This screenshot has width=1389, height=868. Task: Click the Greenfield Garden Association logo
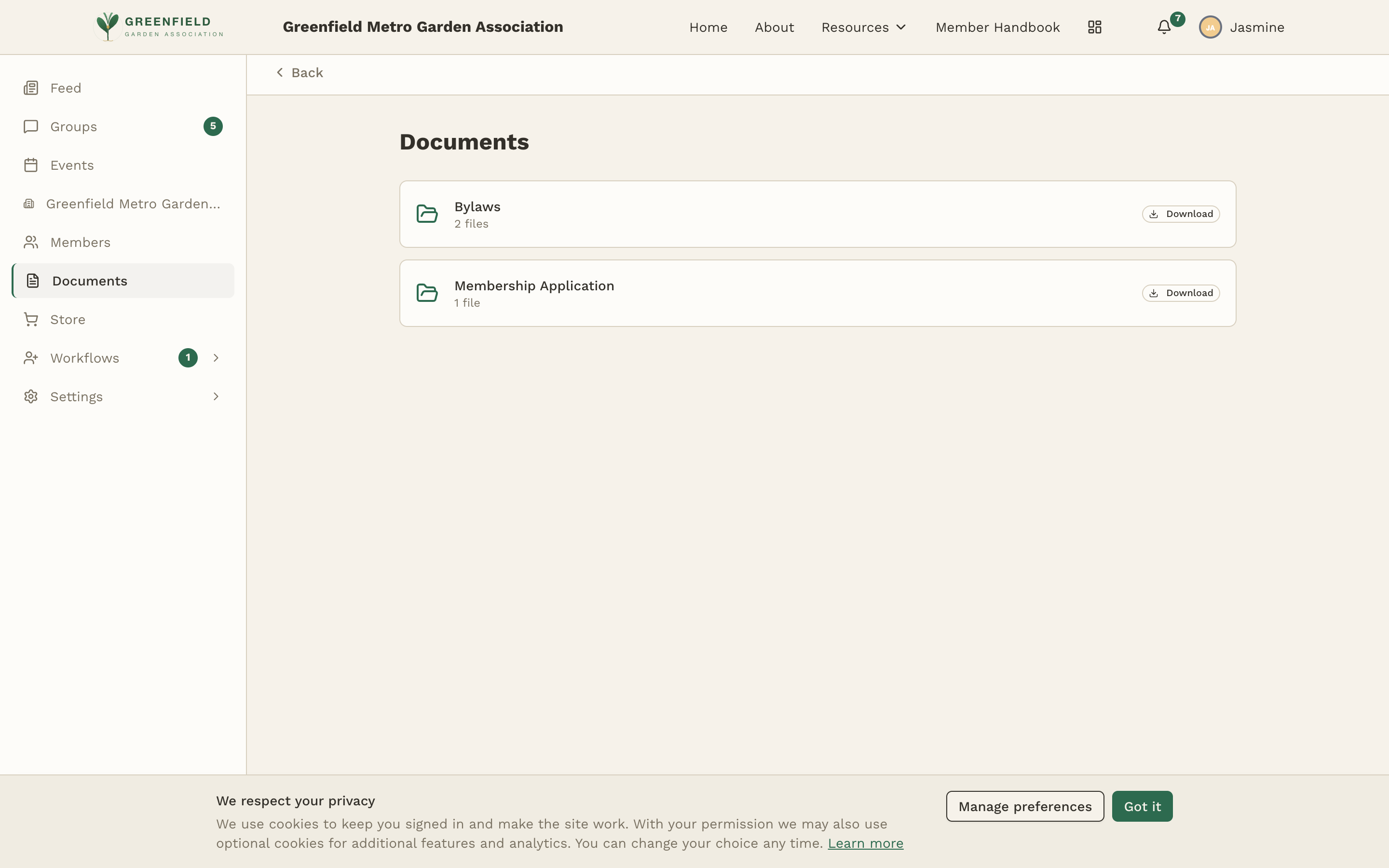pos(159,27)
